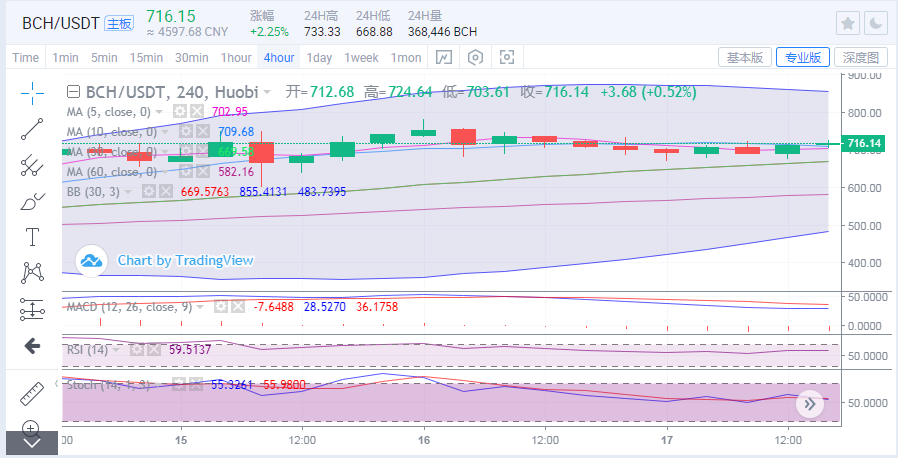Viewport: 898px width, 458px height.
Task: Add BCH/USDT to favorites with star
Action: point(848,23)
